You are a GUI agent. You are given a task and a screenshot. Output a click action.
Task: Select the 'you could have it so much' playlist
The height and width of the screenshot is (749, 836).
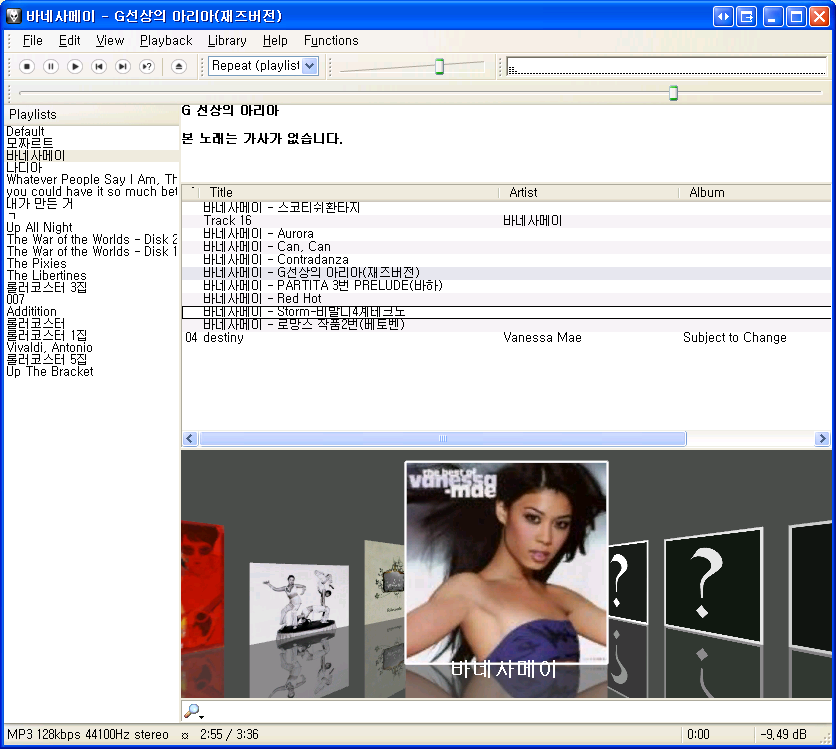92,191
